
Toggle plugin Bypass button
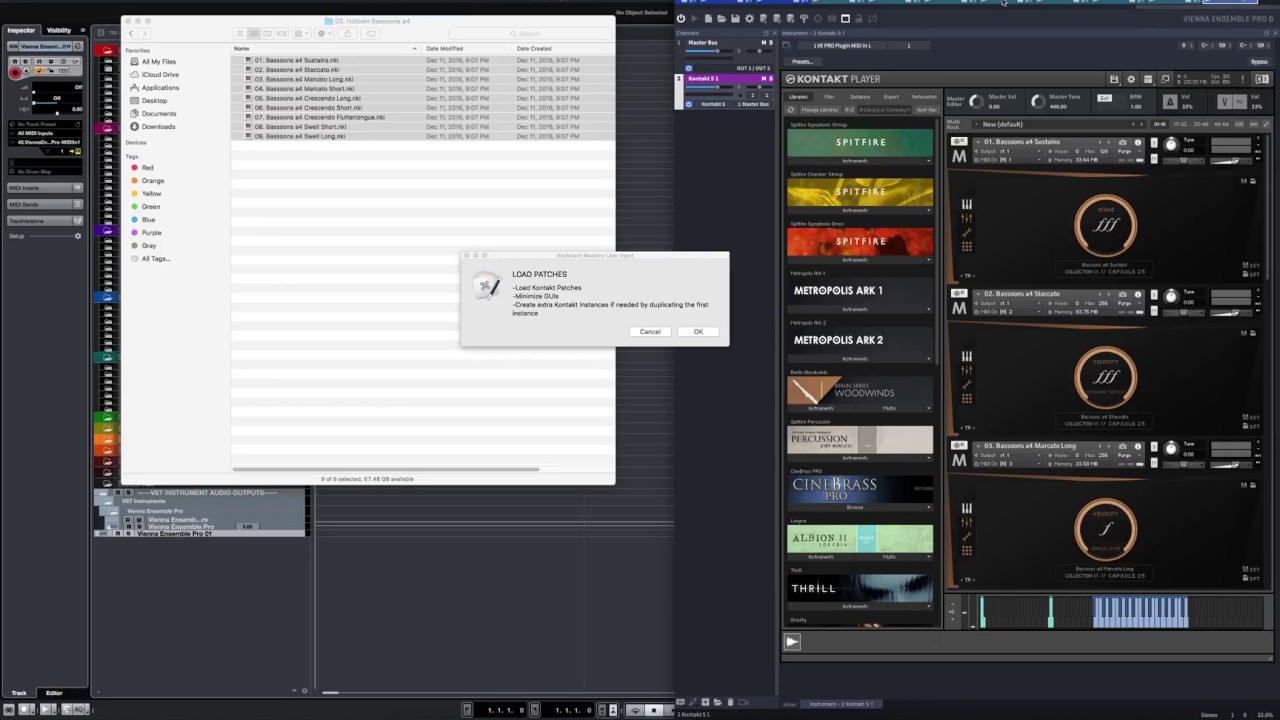[x=1259, y=62]
